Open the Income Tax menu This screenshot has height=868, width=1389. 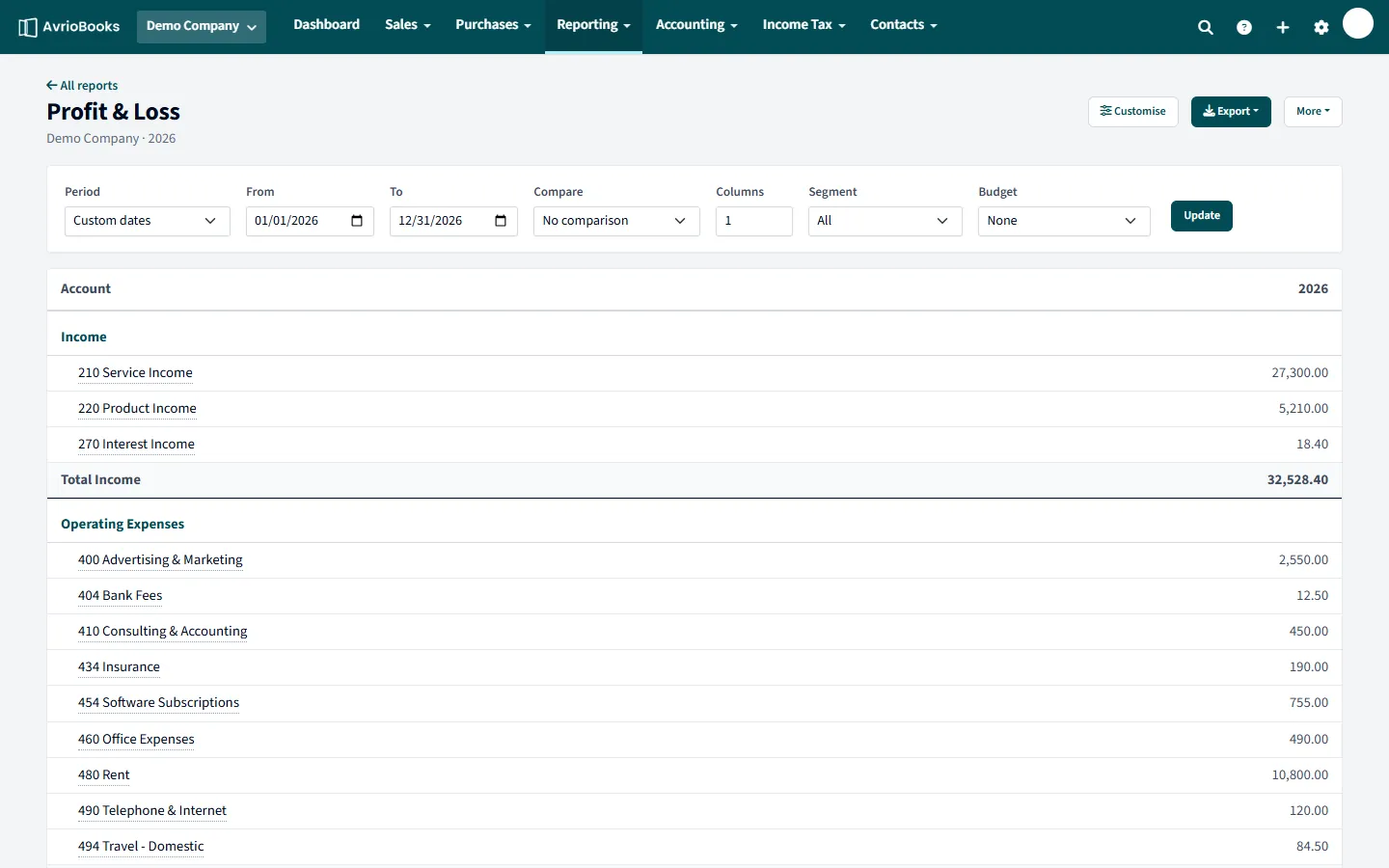[x=804, y=25]
